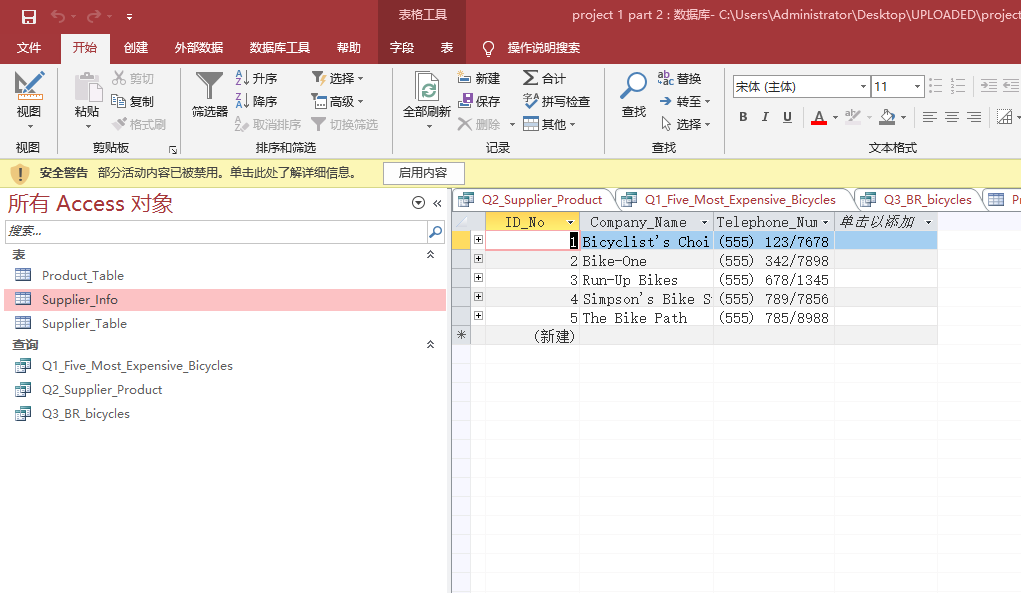Collapse the navigation pane with double chevron
The width and height of the screenshot is (1021, 593).
click(x=438, y=204)
